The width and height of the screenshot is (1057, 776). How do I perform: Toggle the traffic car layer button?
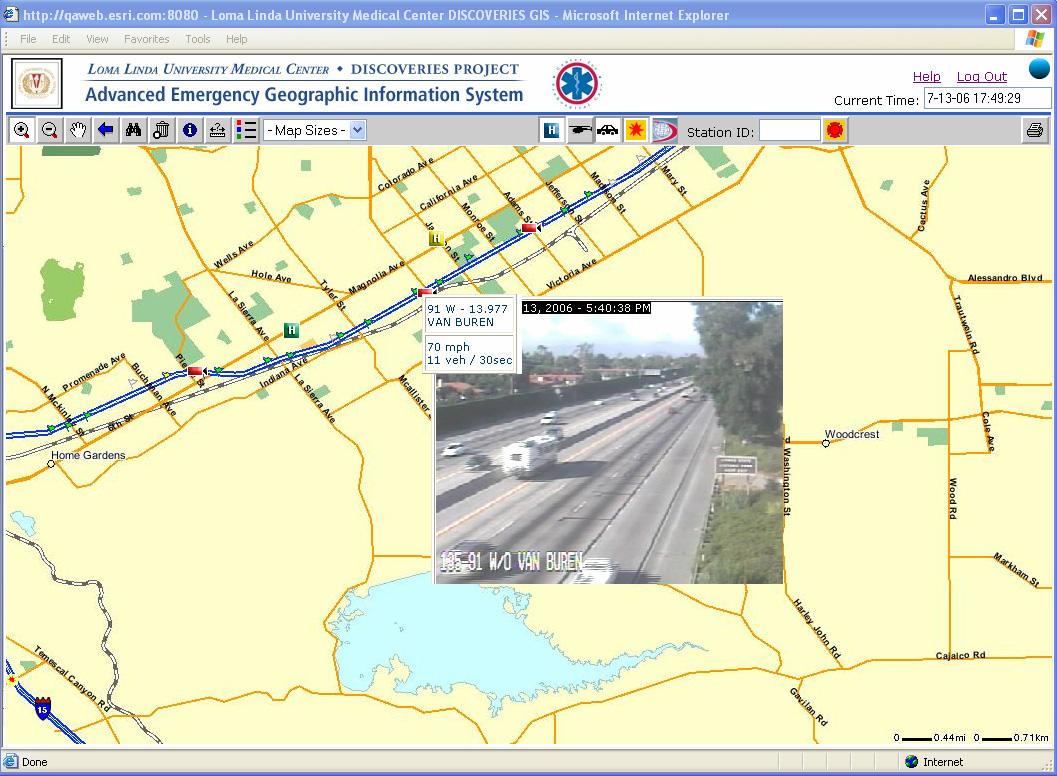tap(607, 130)
